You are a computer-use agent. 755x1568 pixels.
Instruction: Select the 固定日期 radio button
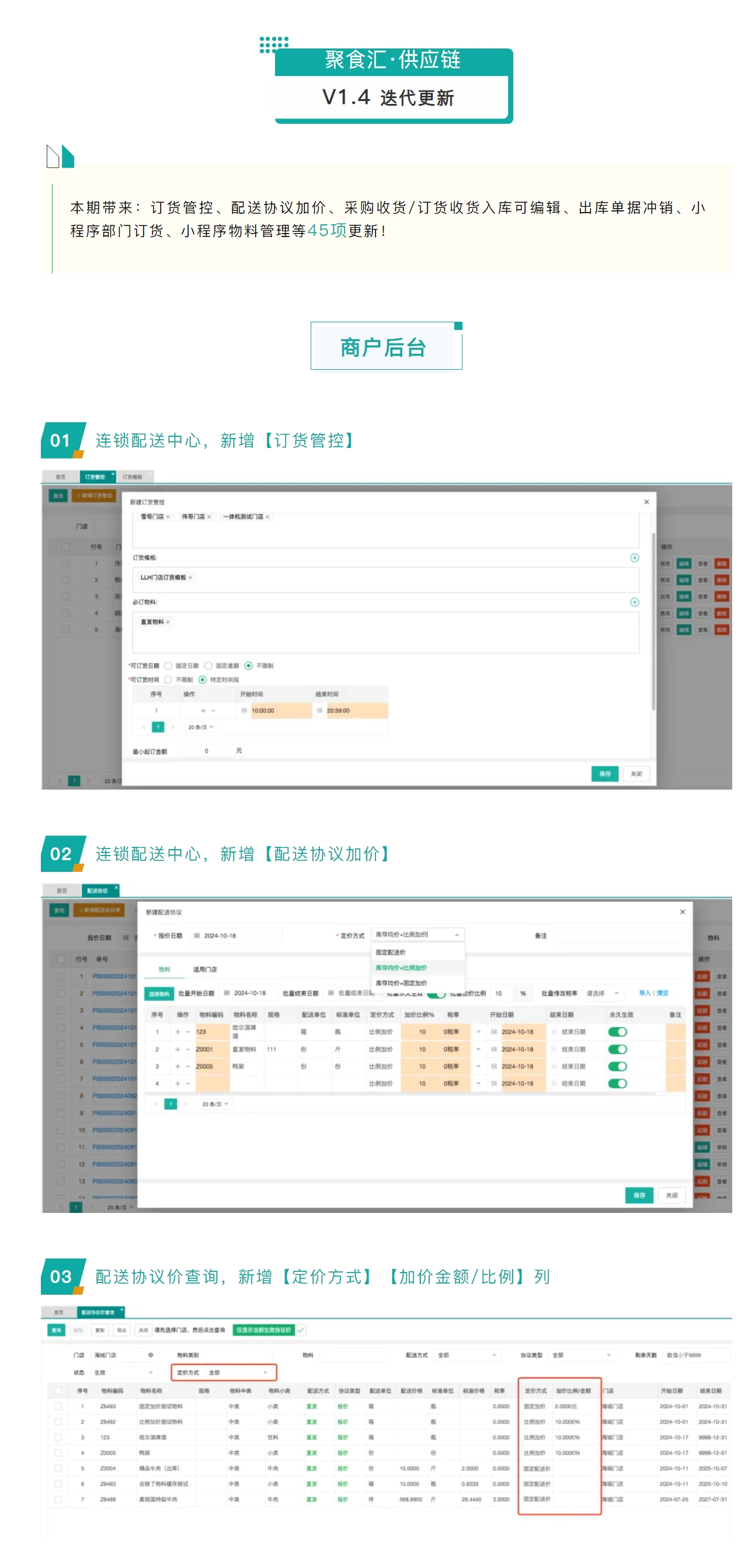tap(169, 665)
